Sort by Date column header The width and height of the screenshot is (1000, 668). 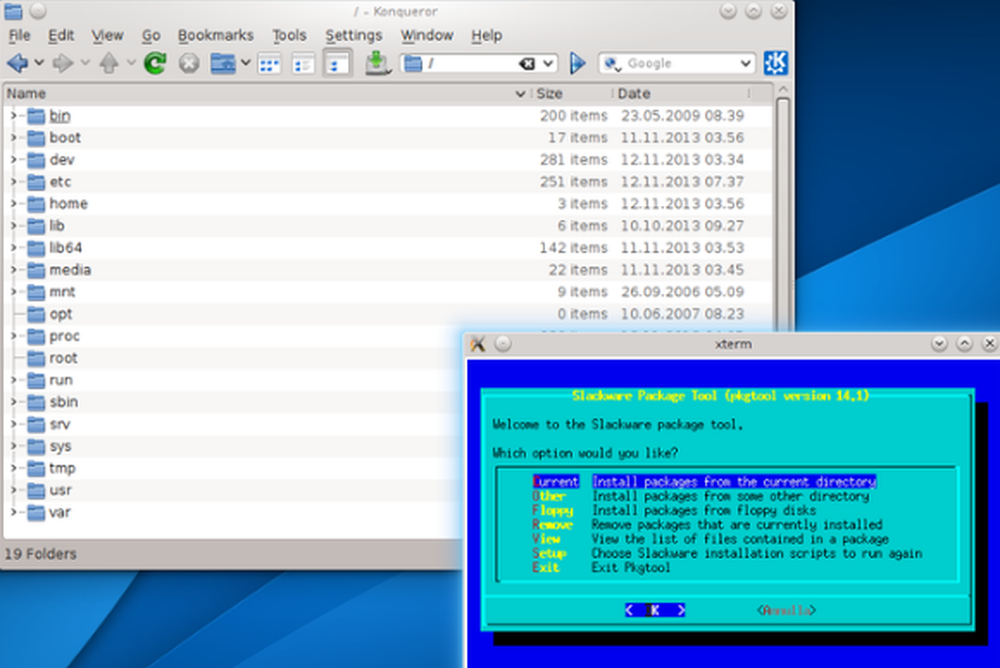681,94
